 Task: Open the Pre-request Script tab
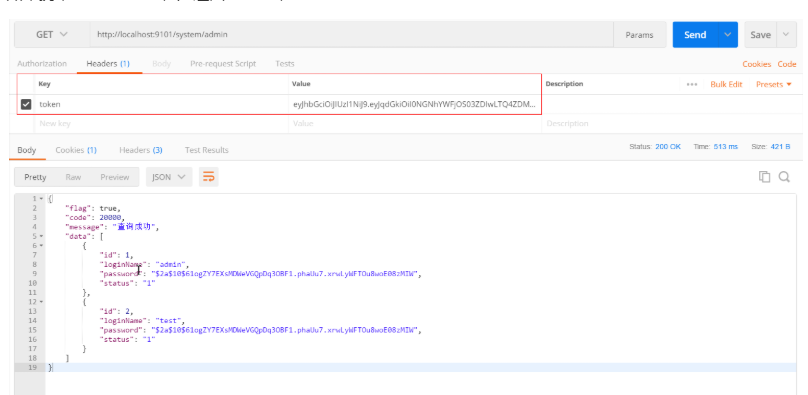[223, 64]
